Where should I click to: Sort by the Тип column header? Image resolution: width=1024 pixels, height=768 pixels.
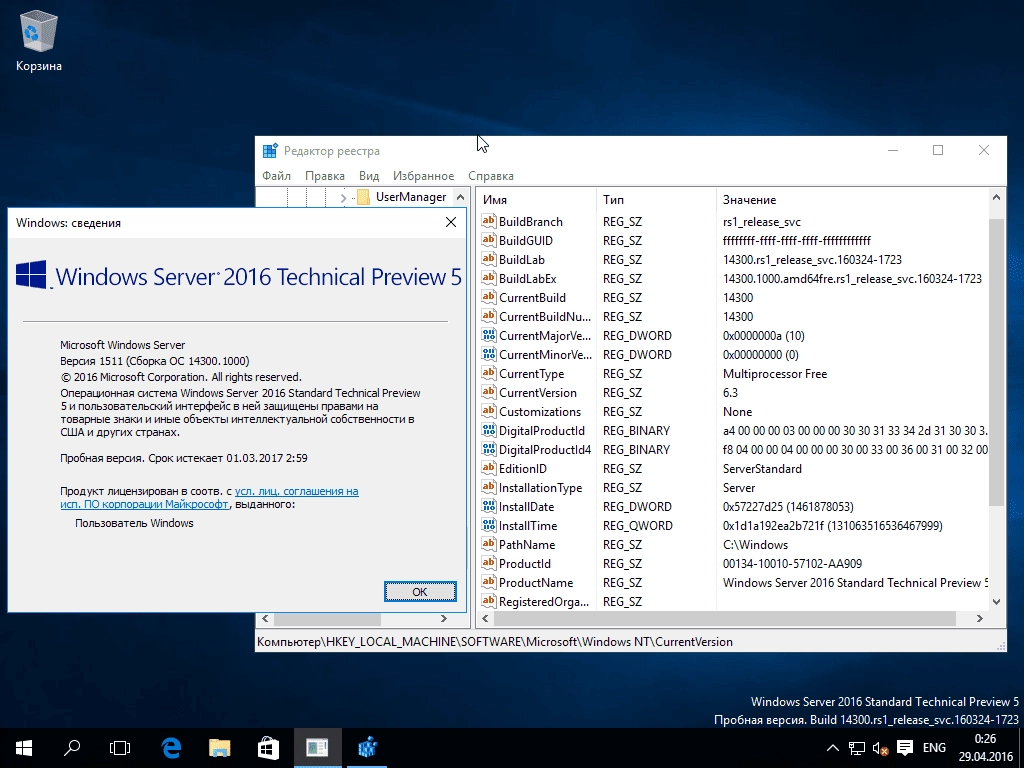[656, 200]
